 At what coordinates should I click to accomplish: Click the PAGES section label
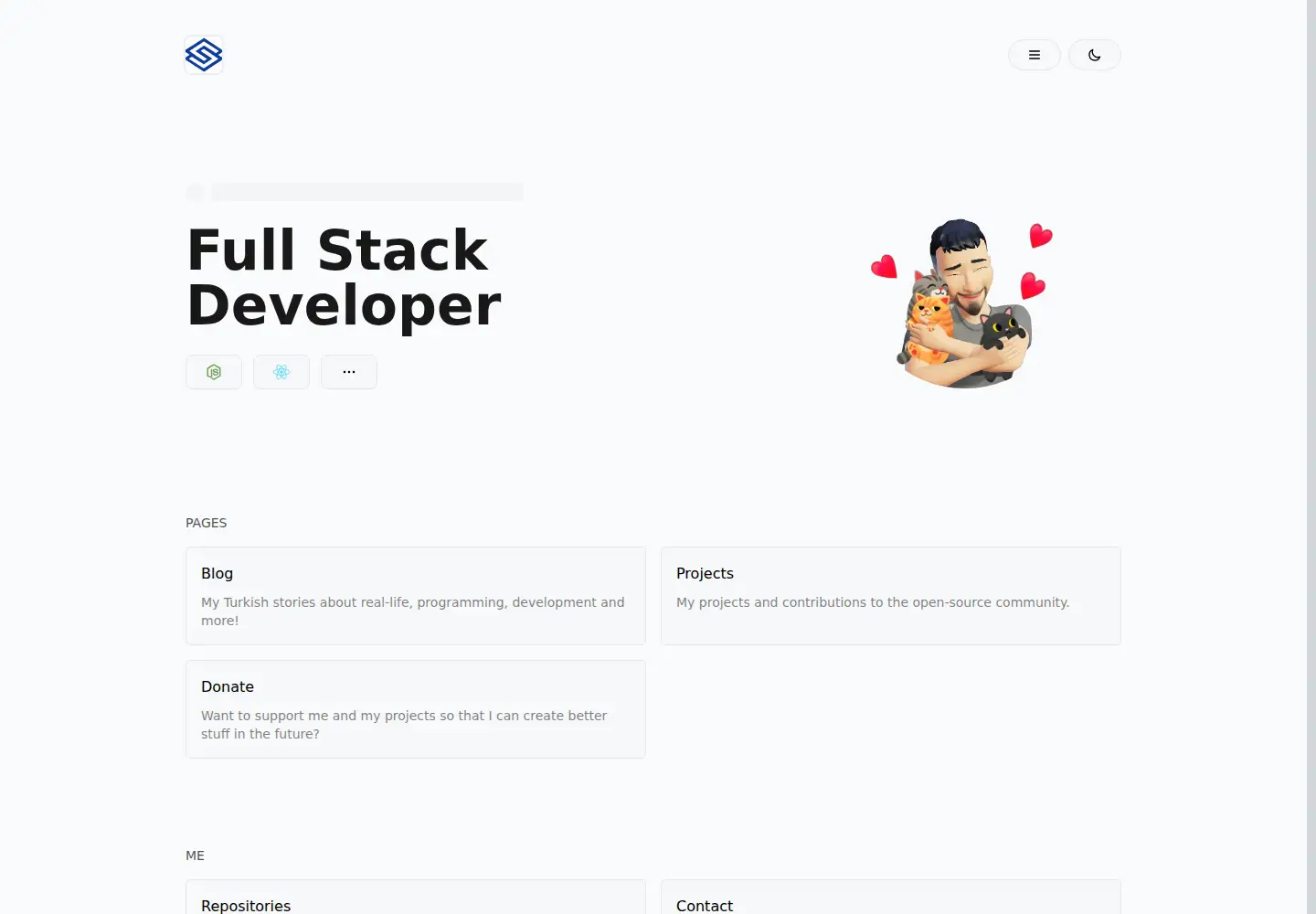tap(207, 523)
